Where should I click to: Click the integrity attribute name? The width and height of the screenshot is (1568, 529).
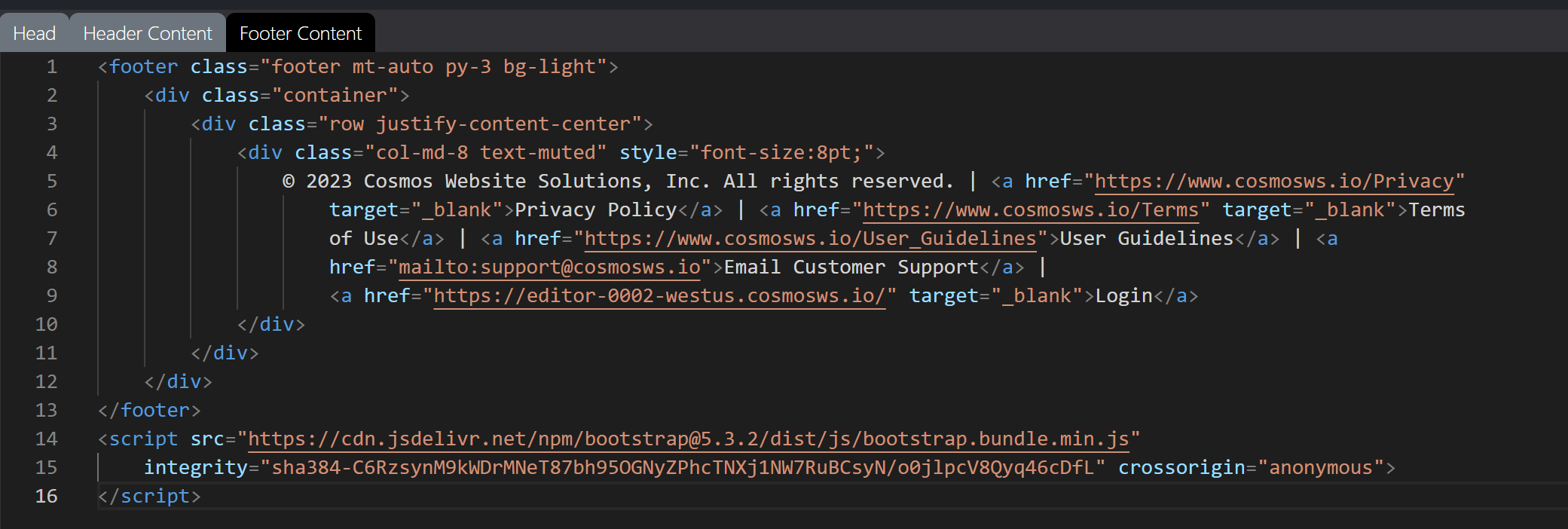click(196, 467)
